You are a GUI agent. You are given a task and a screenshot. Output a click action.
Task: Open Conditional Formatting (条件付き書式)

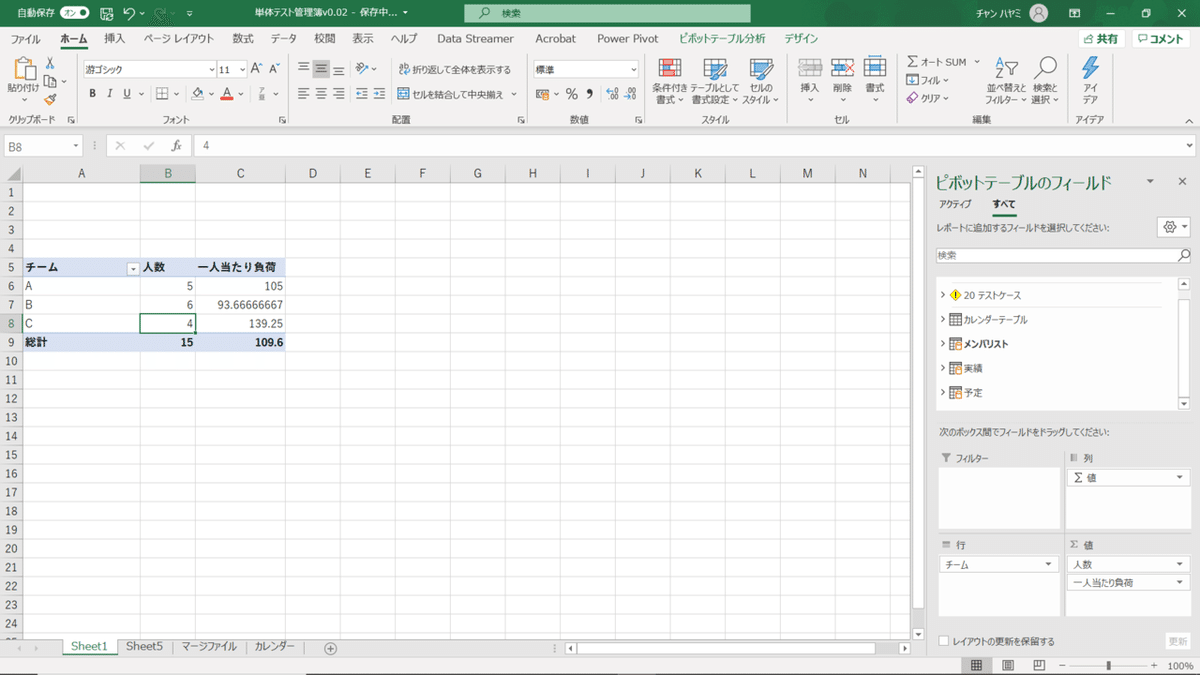pos(670,80)
